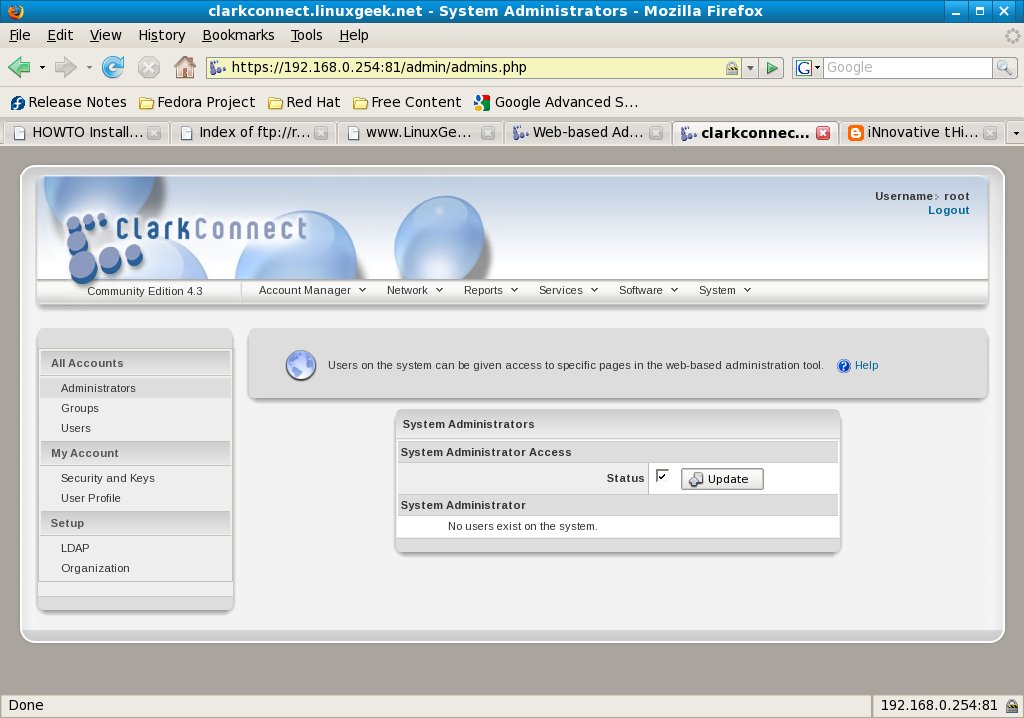Viewport: 1024px width, 718px height.
Task: Click the search magnifier icon
Action: (1004, 67)
